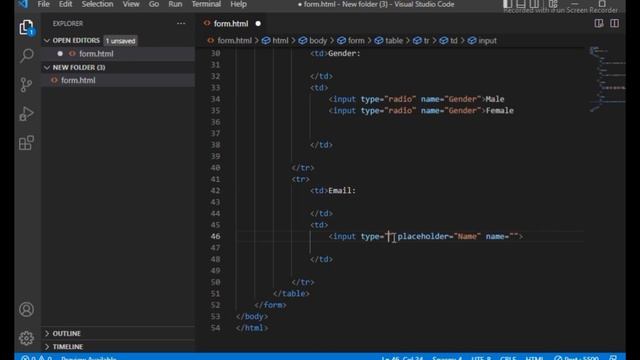640x360 pixels.
Task: Toggle panel layout icon in title bar
Action: (521, 4)
